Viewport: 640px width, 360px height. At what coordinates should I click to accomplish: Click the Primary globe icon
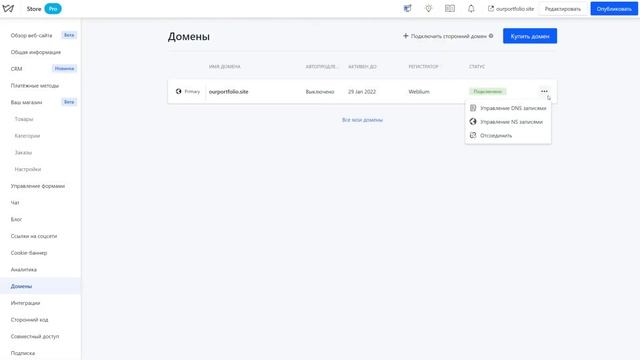[178, 91]
